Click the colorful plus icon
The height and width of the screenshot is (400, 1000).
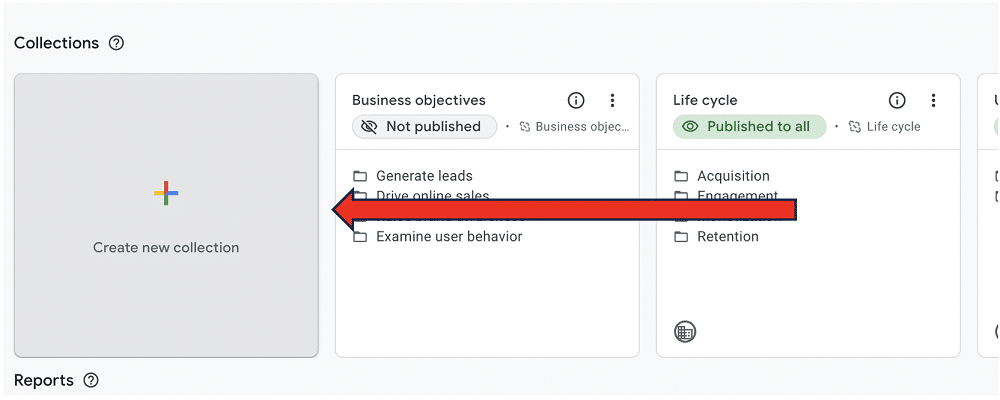166,193
